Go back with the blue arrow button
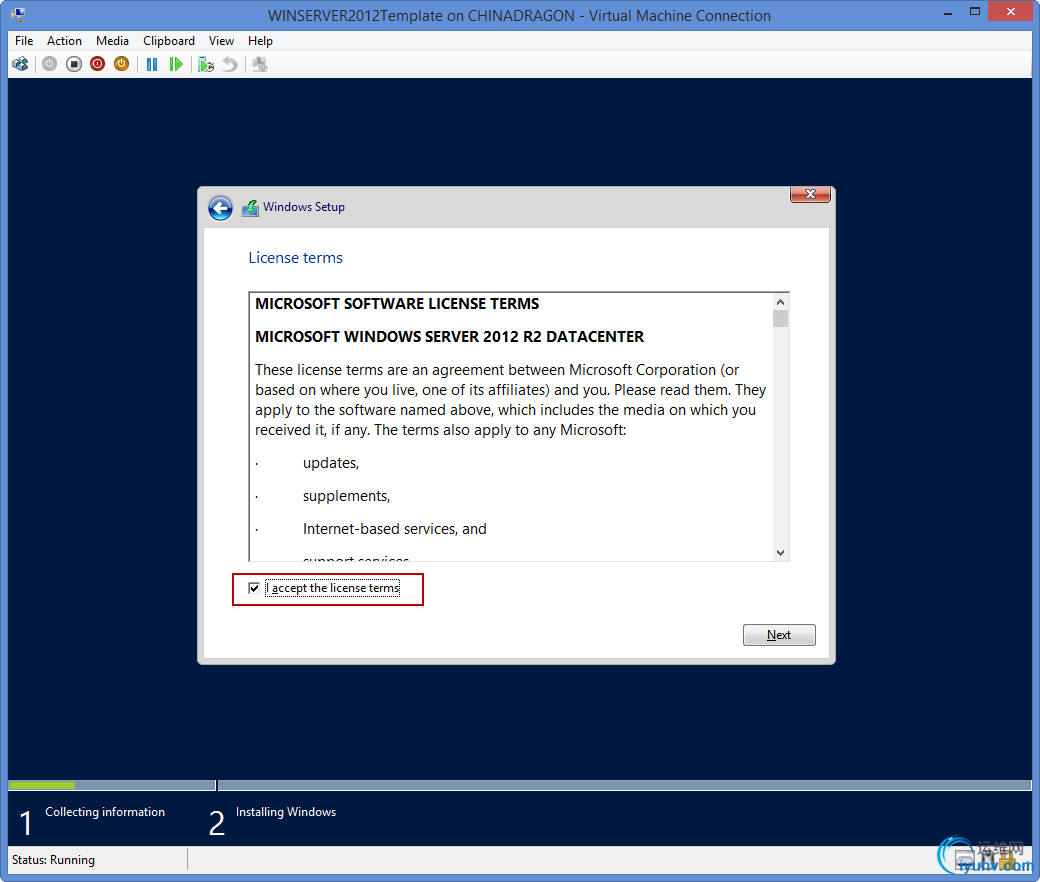Image resolution: width=1040 pixels, height=882 pixels. 220,208
